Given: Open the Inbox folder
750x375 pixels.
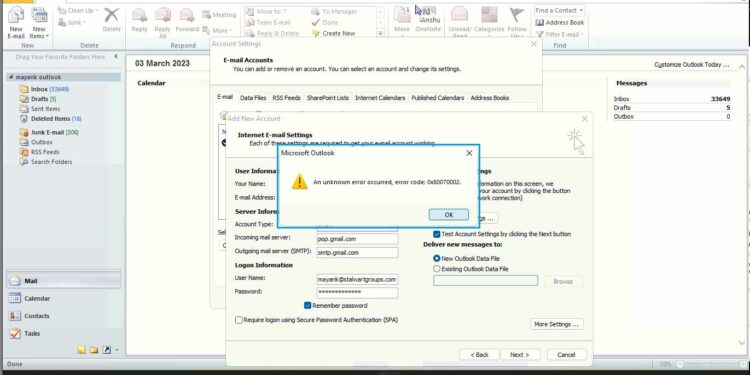Looking at the screenshot, I should [x=44, y=89].
